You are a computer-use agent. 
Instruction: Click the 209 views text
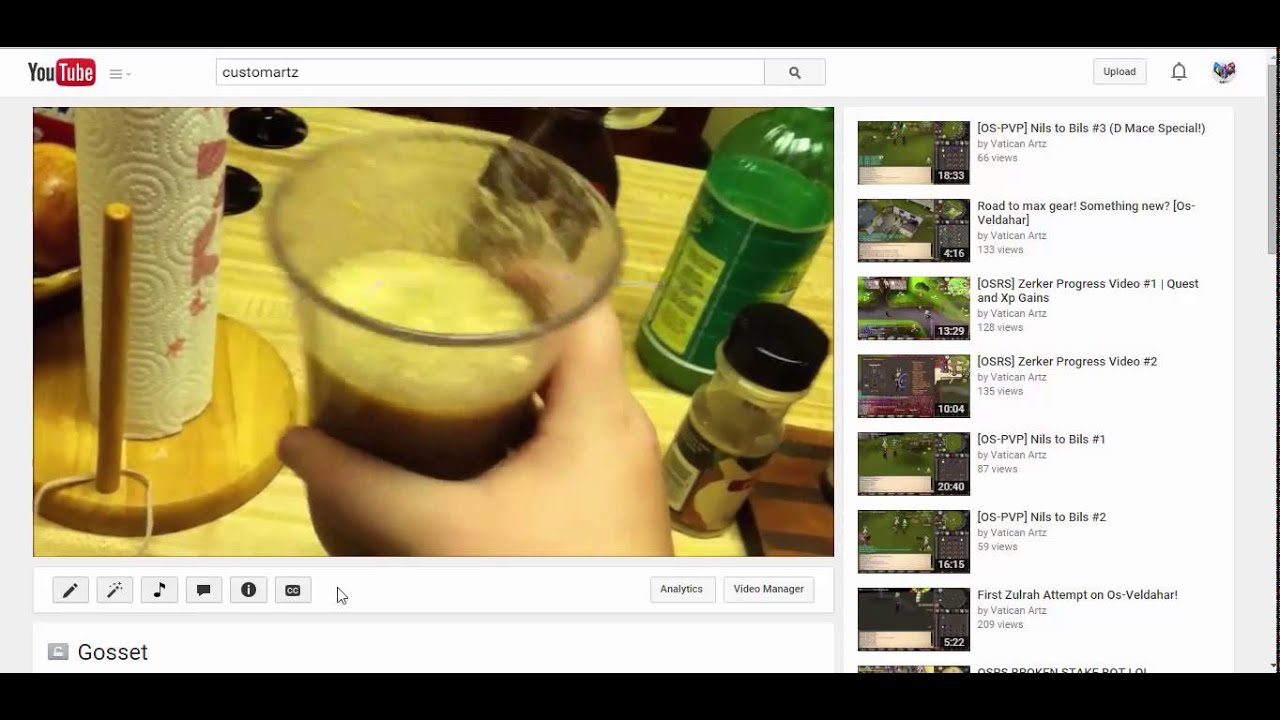tap(1000, 625)
